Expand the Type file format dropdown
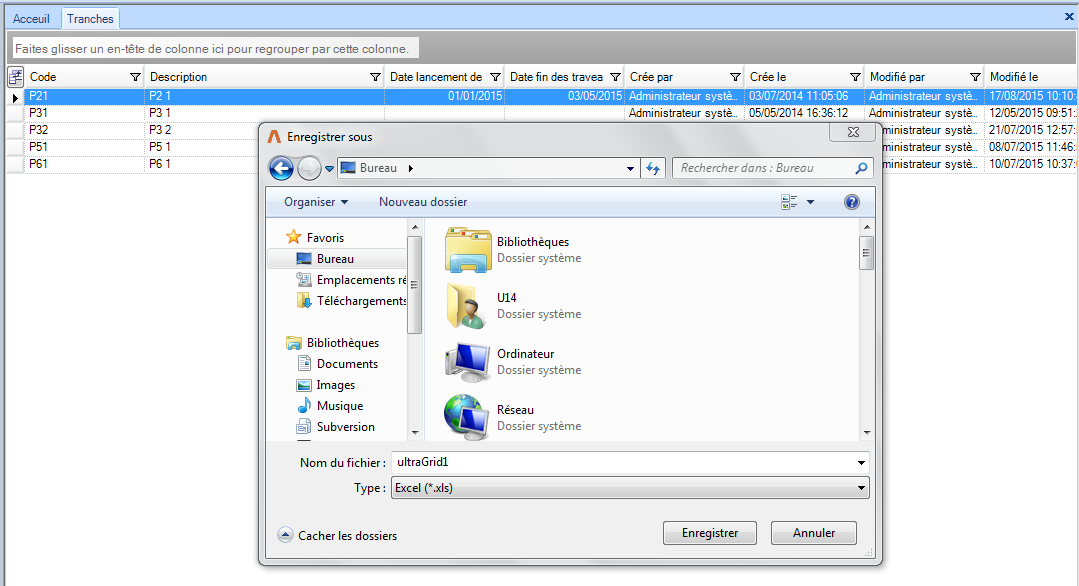1079x586 pixels. [x=861, y=489]
